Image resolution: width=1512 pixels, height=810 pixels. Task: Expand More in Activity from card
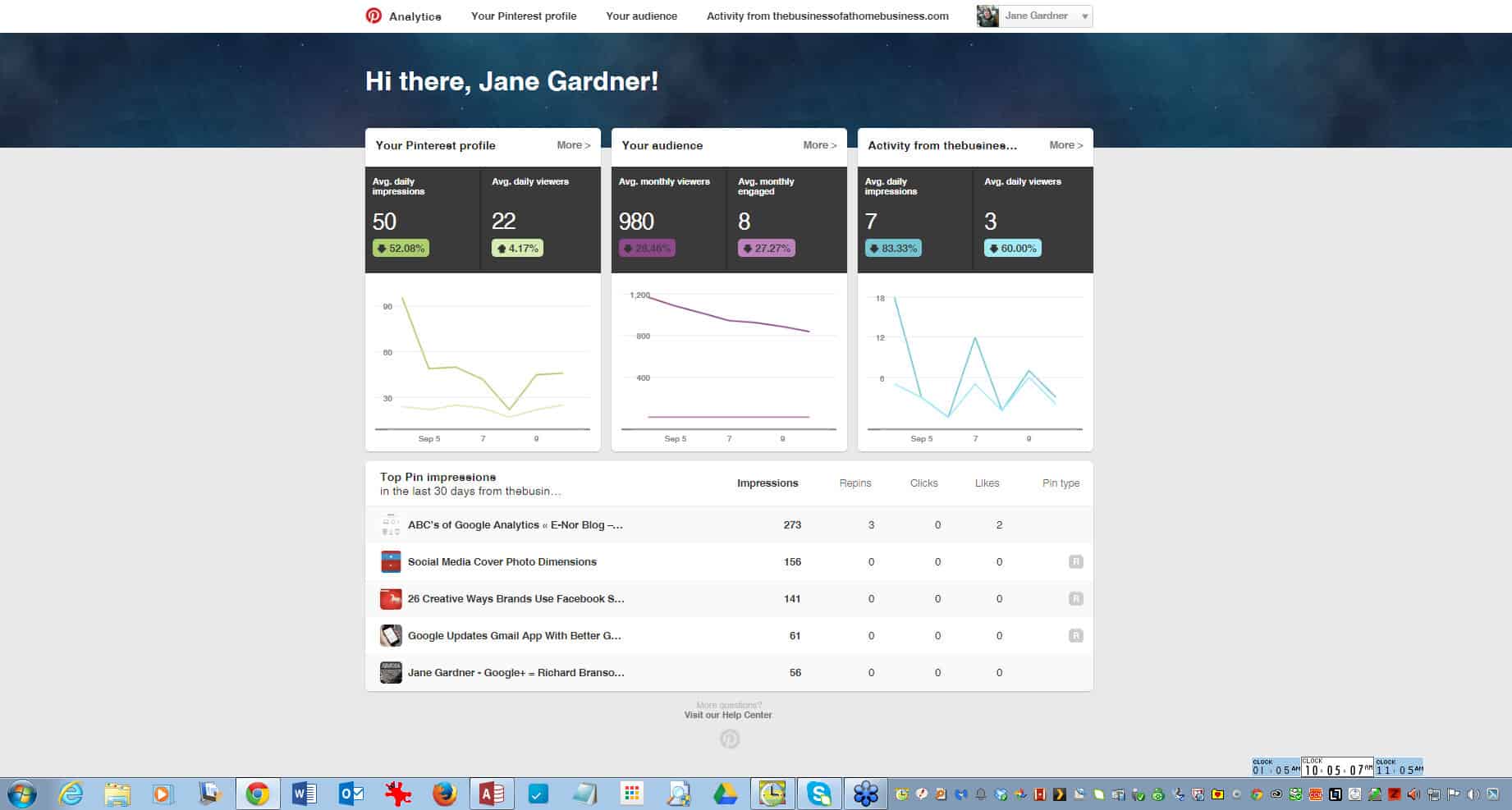1065,145
